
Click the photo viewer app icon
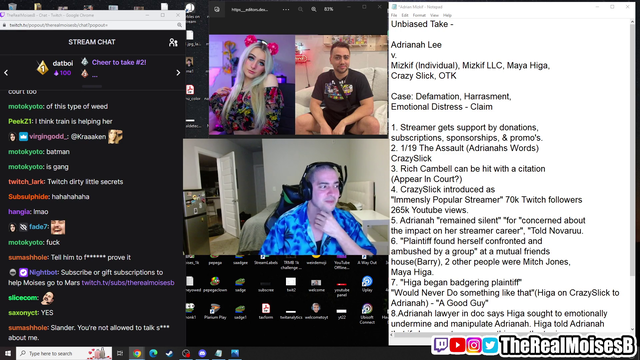pos(217,9)
